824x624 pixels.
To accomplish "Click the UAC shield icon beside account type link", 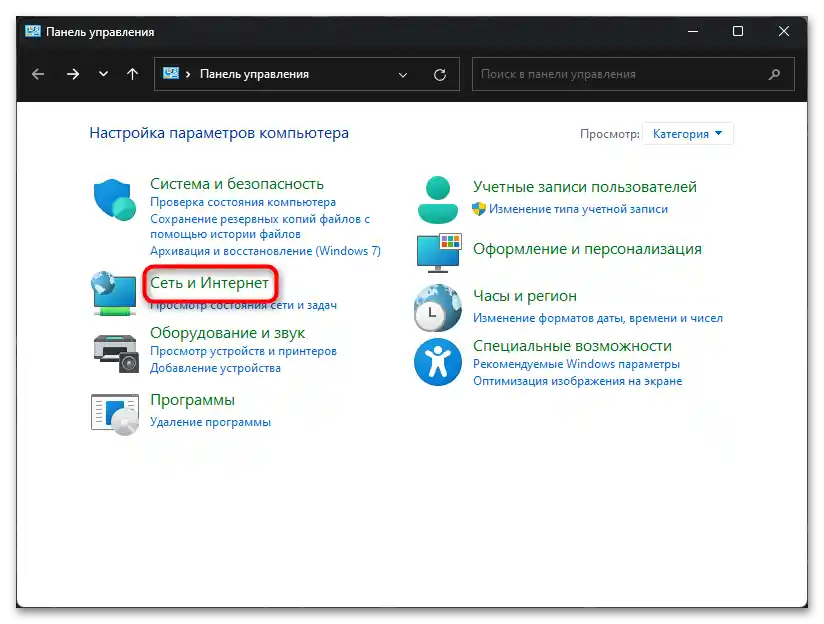I will pos(479,209).
